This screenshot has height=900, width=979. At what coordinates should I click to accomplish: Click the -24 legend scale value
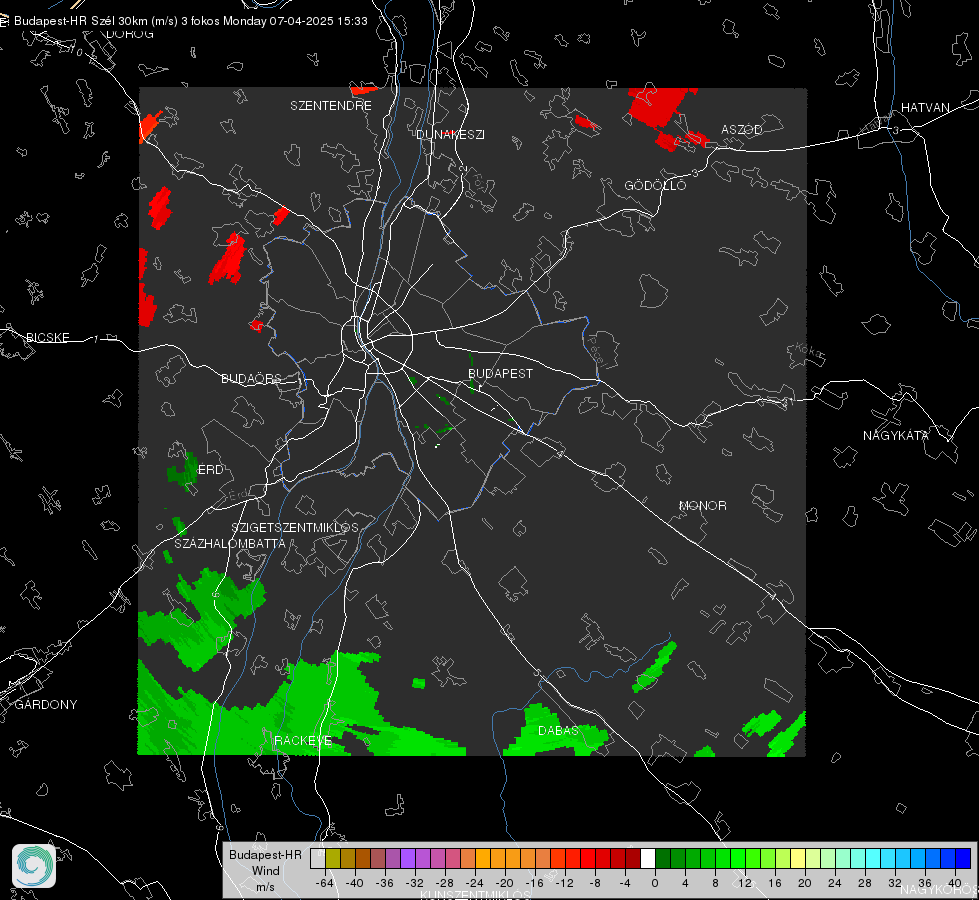click(475, 883)
